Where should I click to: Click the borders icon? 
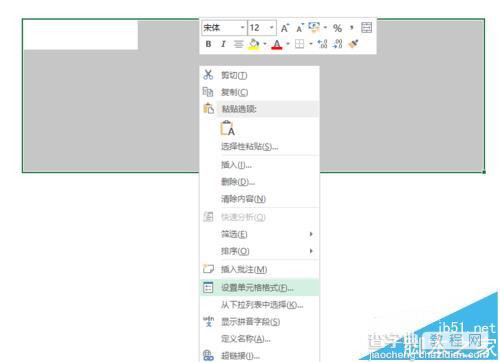300,44
